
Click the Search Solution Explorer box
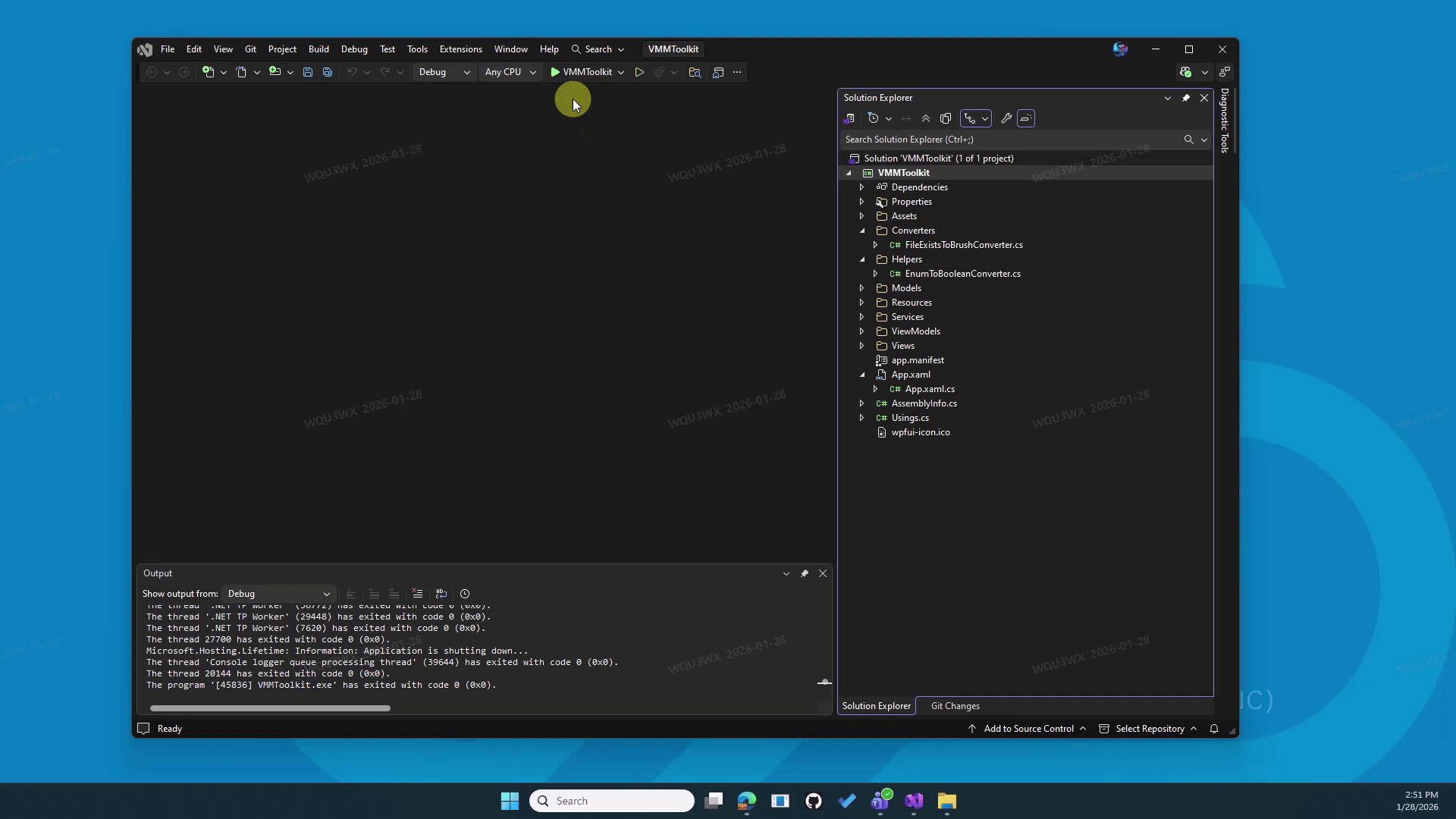tap(986, 140)
